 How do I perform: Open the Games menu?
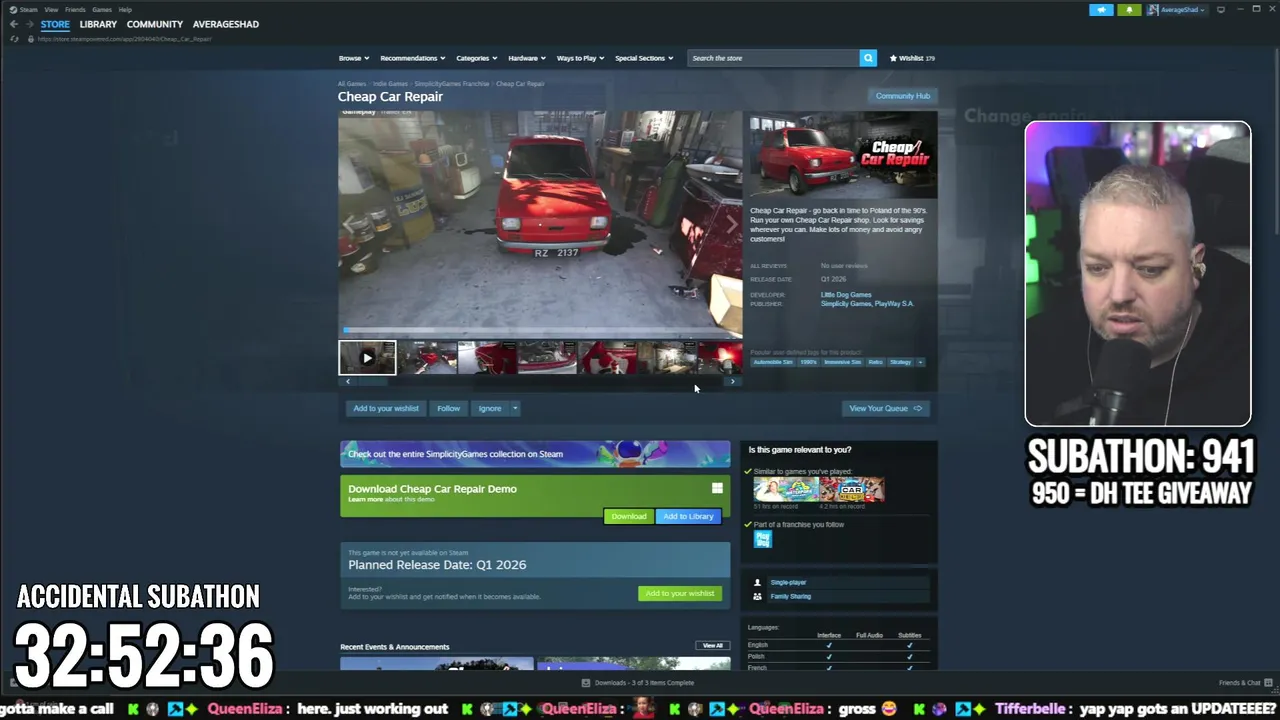click(x=102, y=9)
